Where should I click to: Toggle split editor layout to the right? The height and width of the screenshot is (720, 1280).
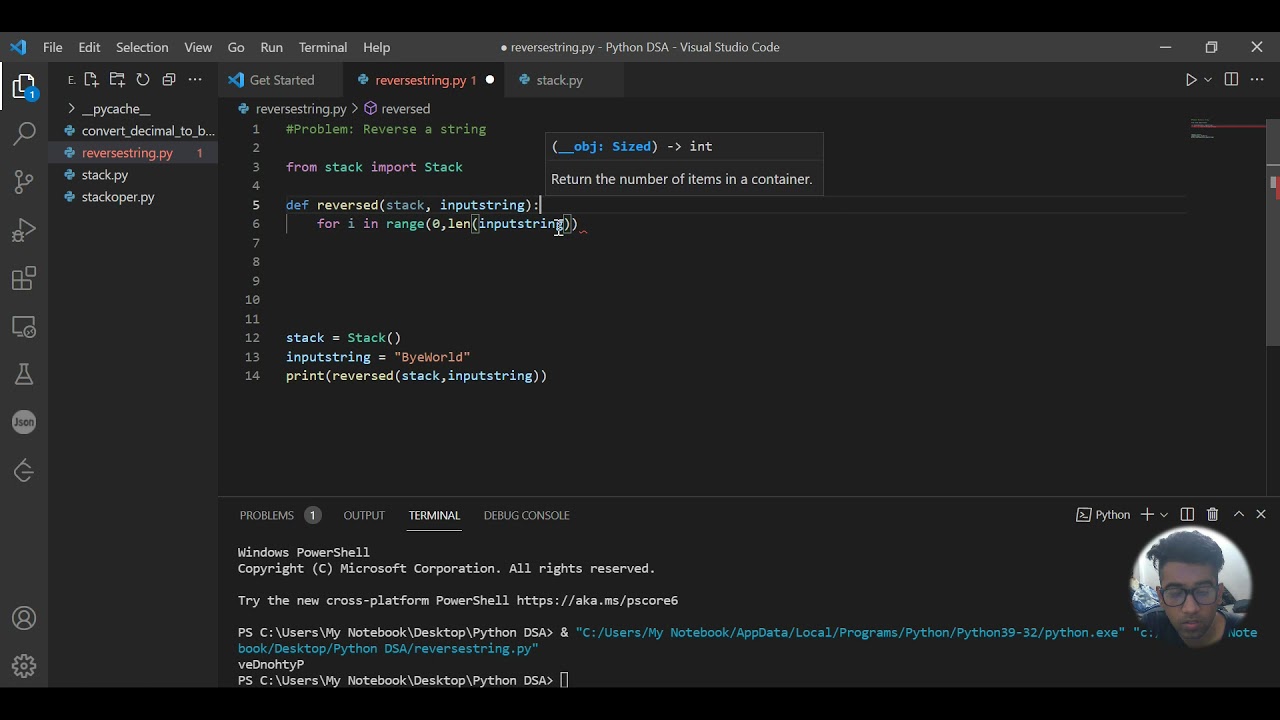point(1231,80)
